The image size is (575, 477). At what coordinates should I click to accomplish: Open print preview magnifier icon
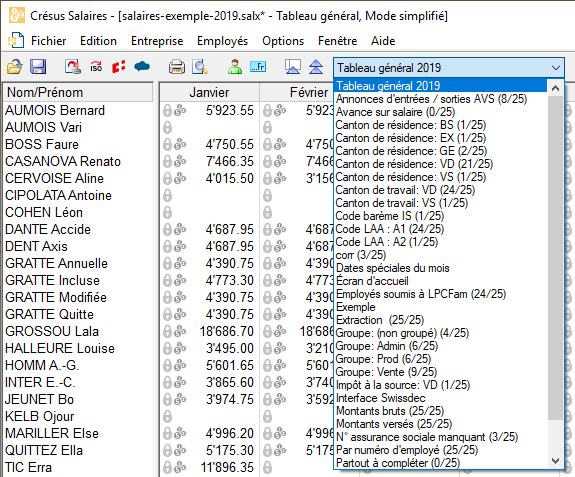200,67
